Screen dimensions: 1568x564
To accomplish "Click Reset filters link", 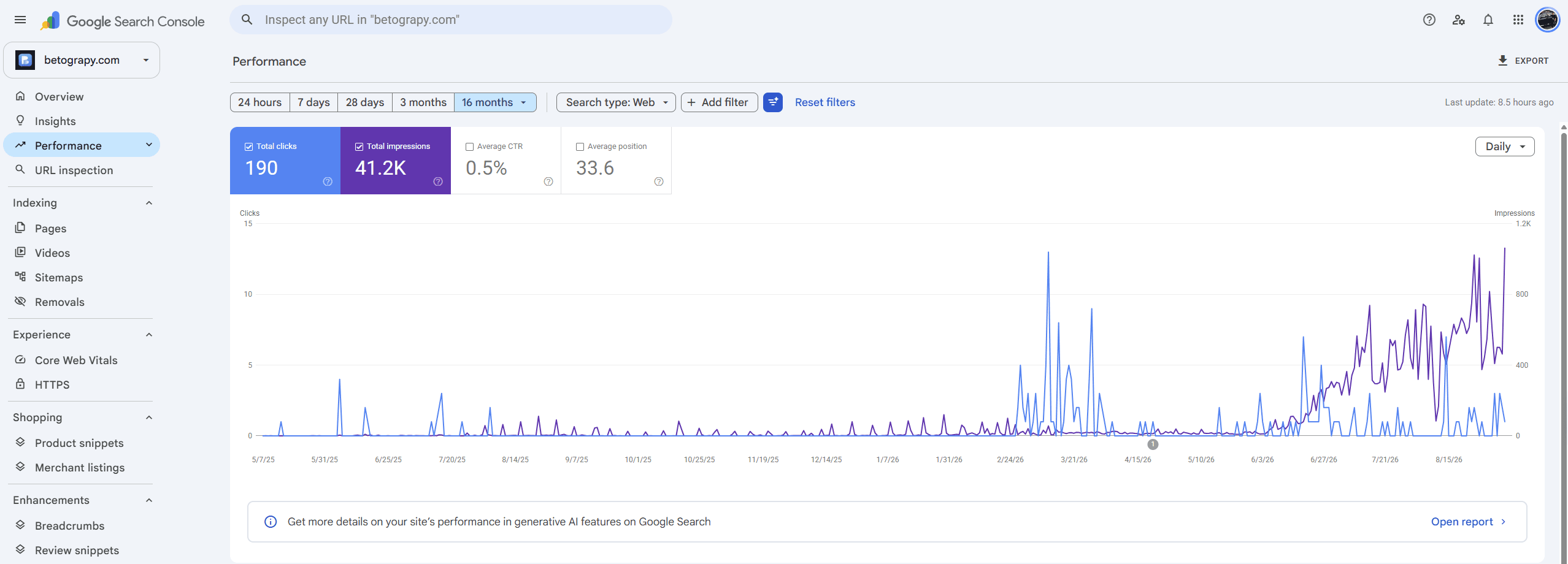I will (x=825, y=102).
